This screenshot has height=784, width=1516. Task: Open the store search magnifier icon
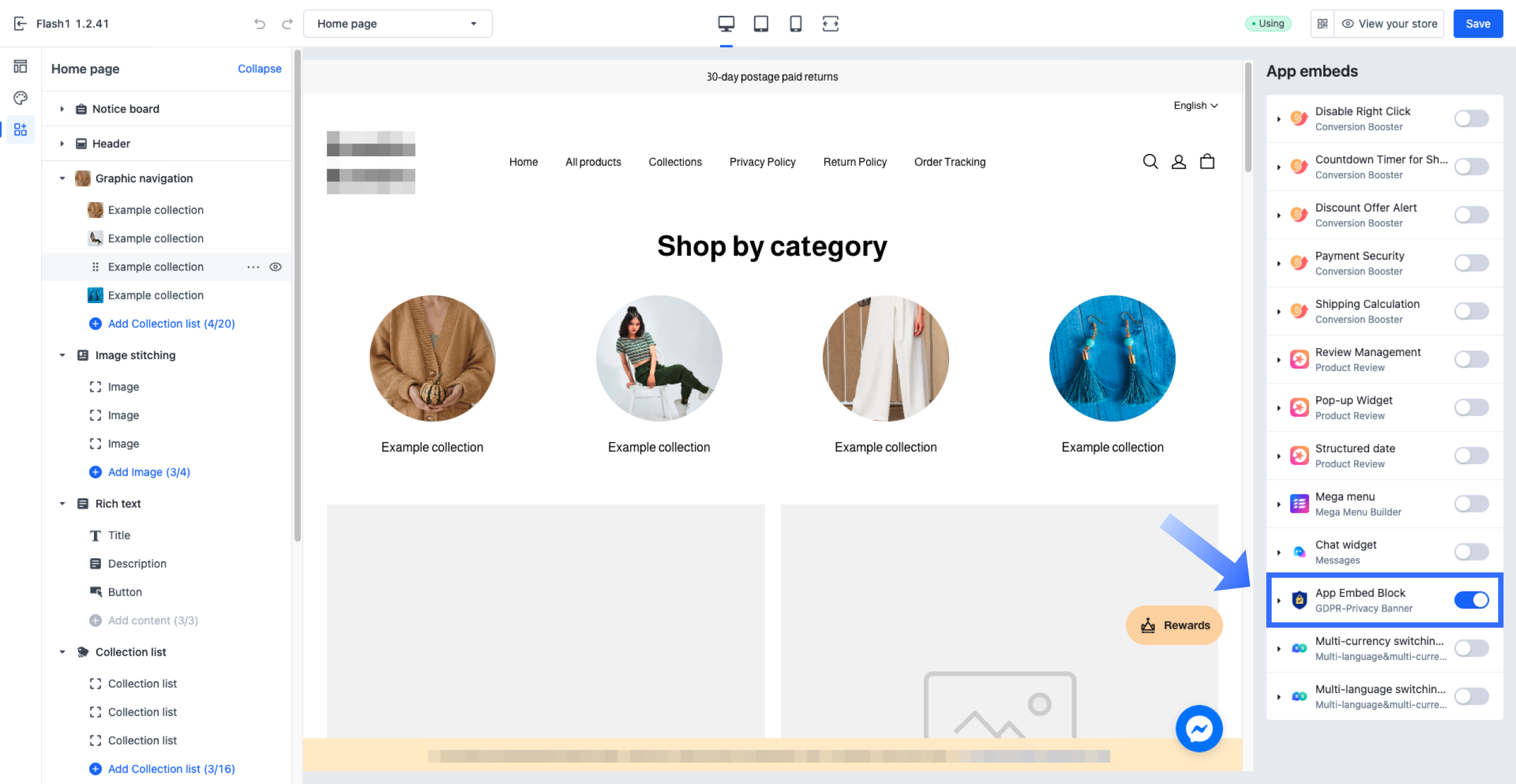click(x=1150, y=162)
